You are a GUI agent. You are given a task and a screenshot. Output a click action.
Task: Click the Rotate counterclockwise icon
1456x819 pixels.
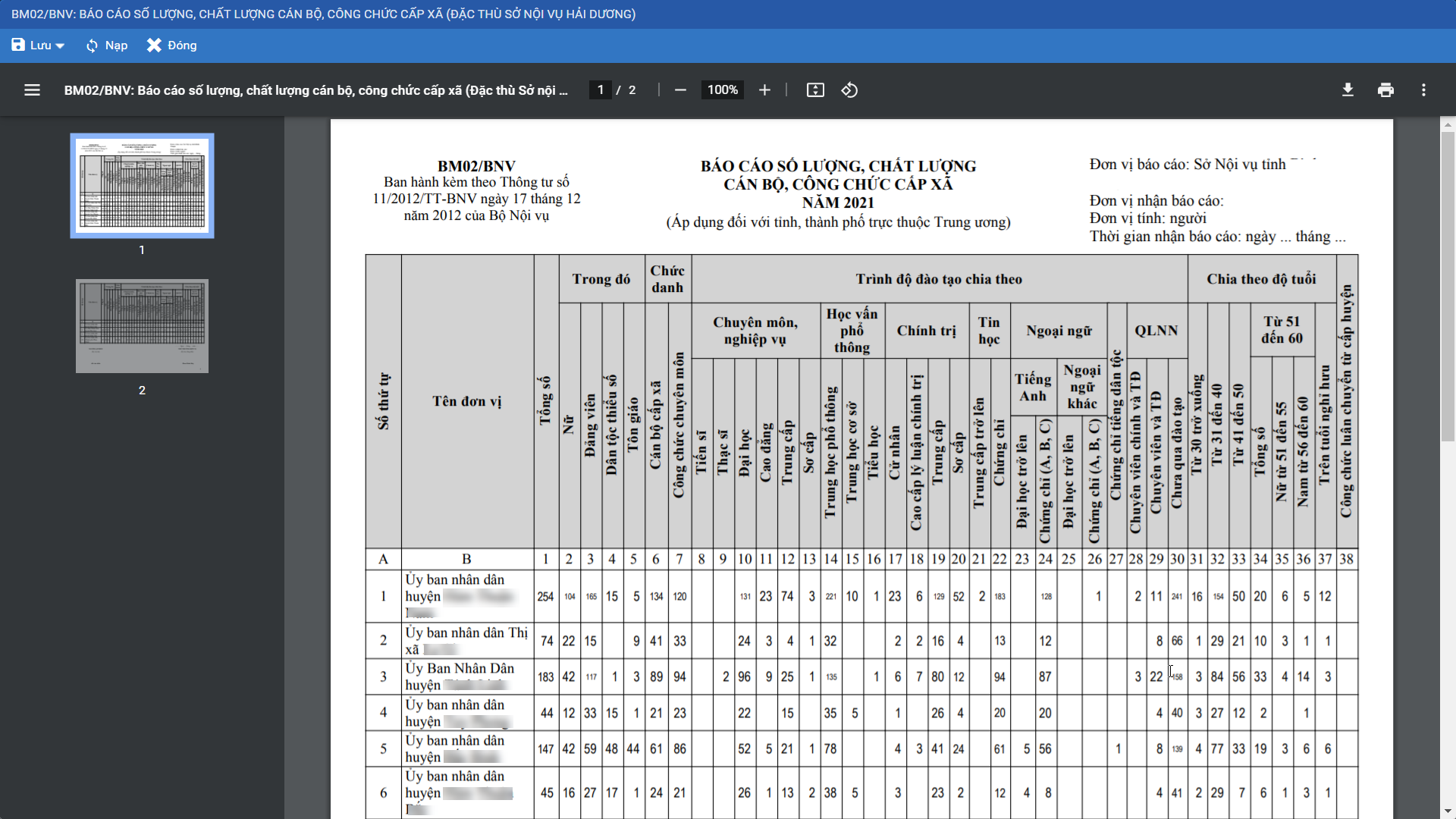[x=849, y=90]
